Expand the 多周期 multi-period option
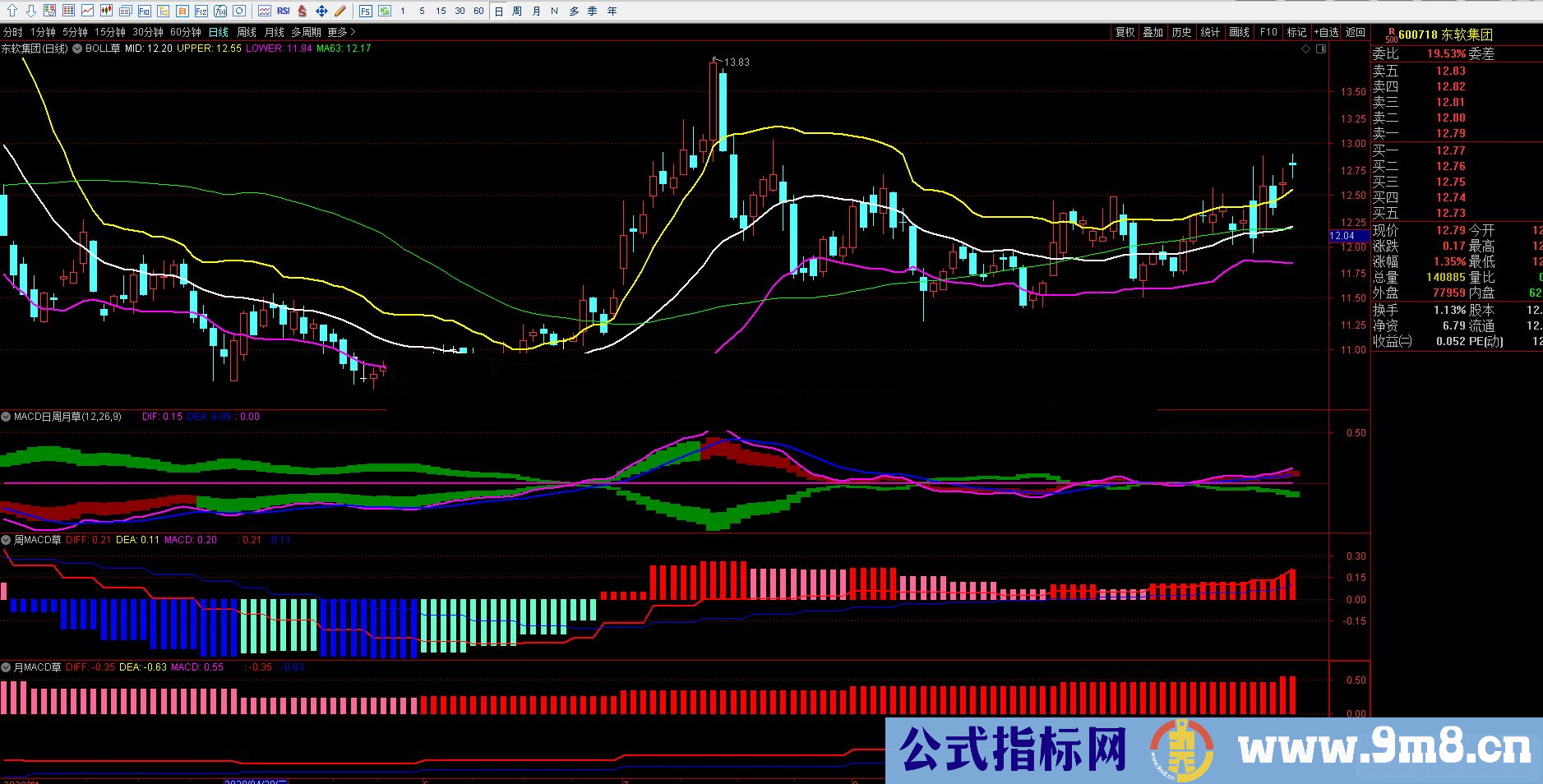Image resolution: width=1543 pixels, height=784 pixels. 307,31
